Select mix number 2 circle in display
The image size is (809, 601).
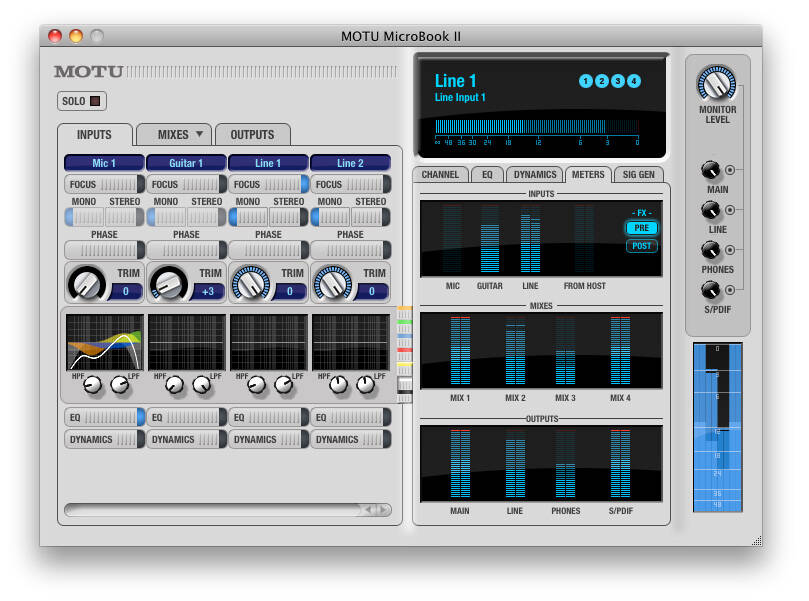[602, 81]
